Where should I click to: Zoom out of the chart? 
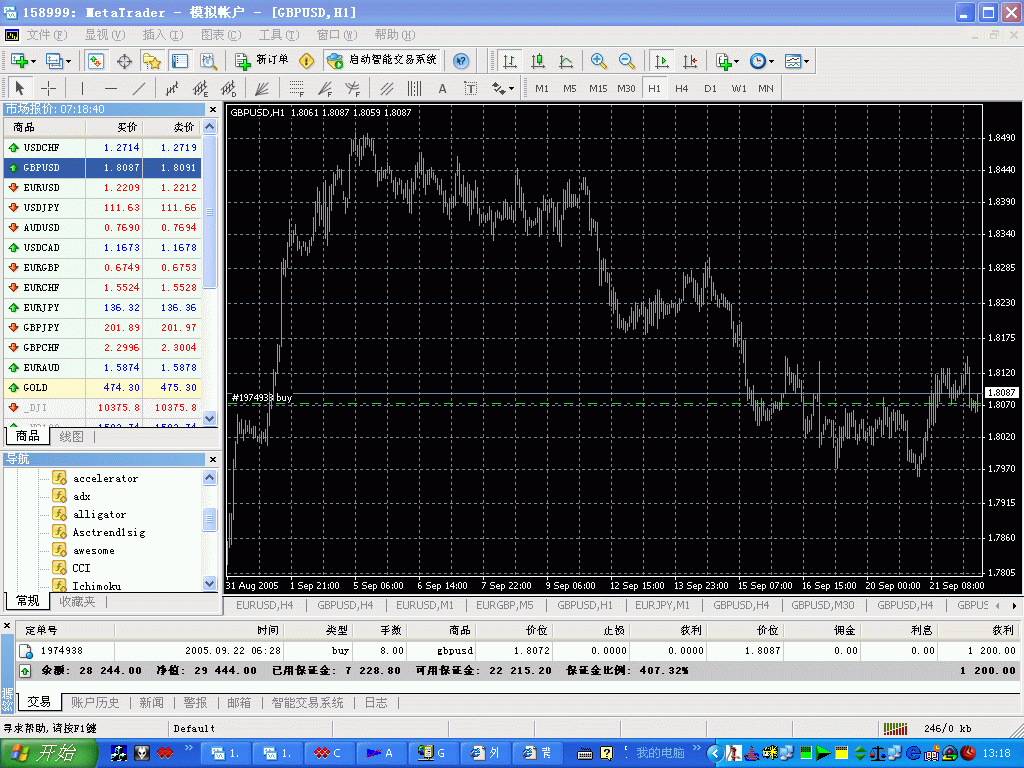tap(627, 61)
